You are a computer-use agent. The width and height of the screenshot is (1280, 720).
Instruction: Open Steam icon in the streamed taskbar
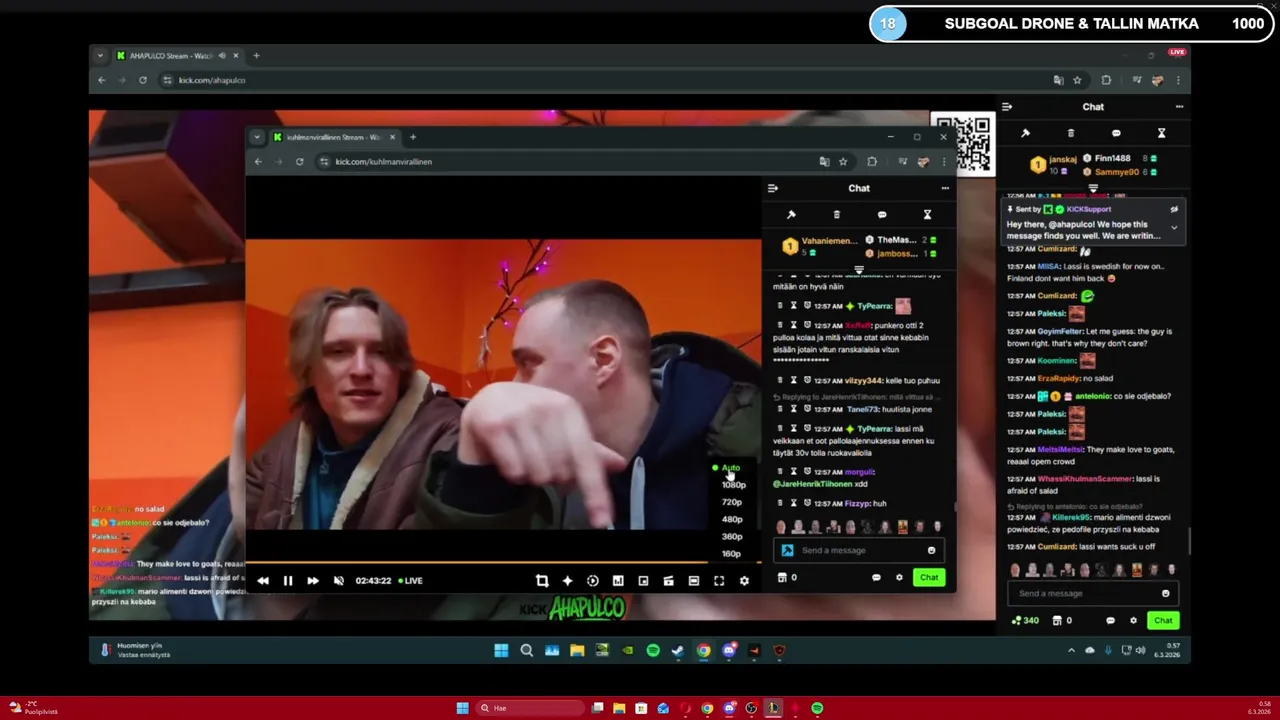point(678,650)
